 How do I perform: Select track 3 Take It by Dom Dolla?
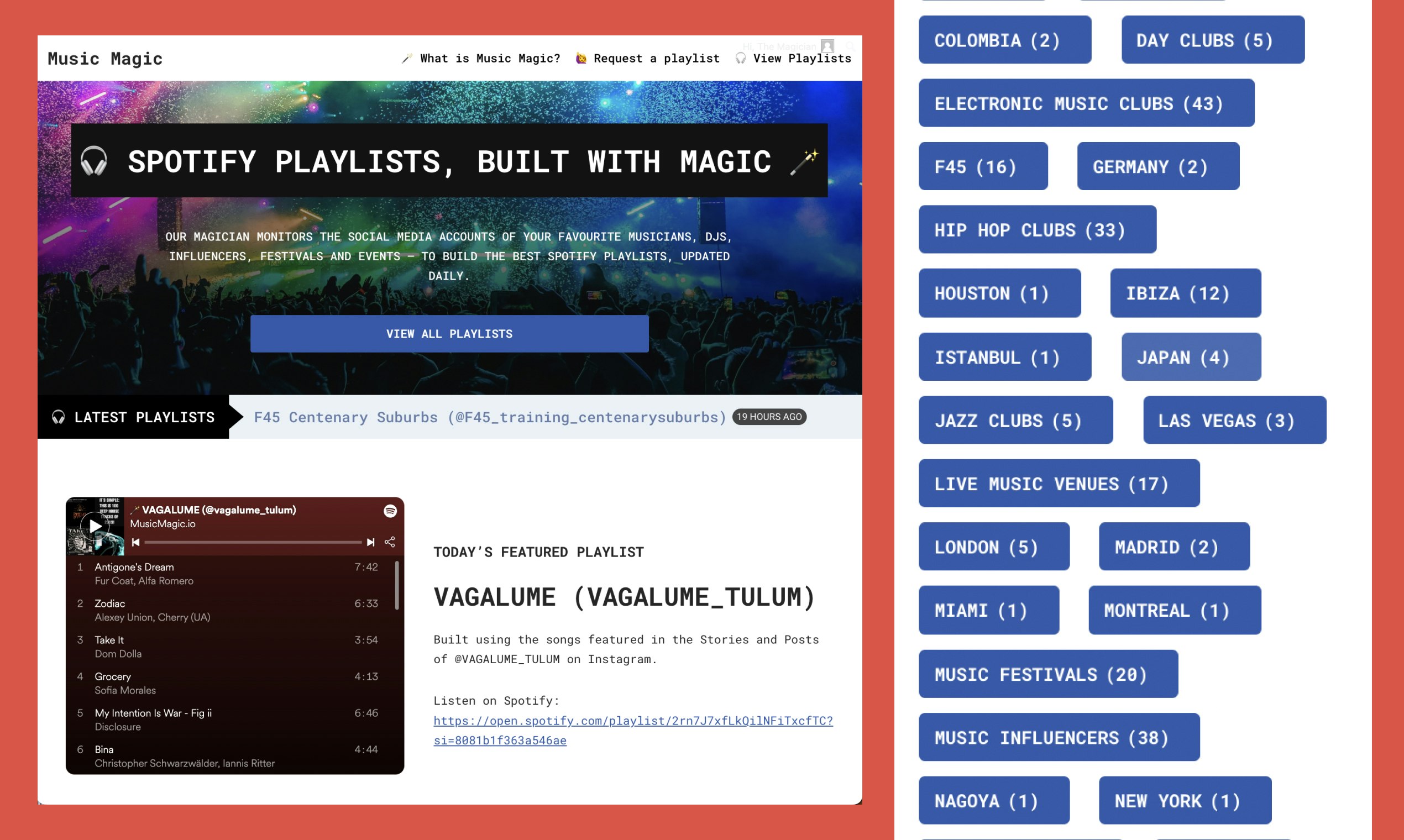click(227, 646)
